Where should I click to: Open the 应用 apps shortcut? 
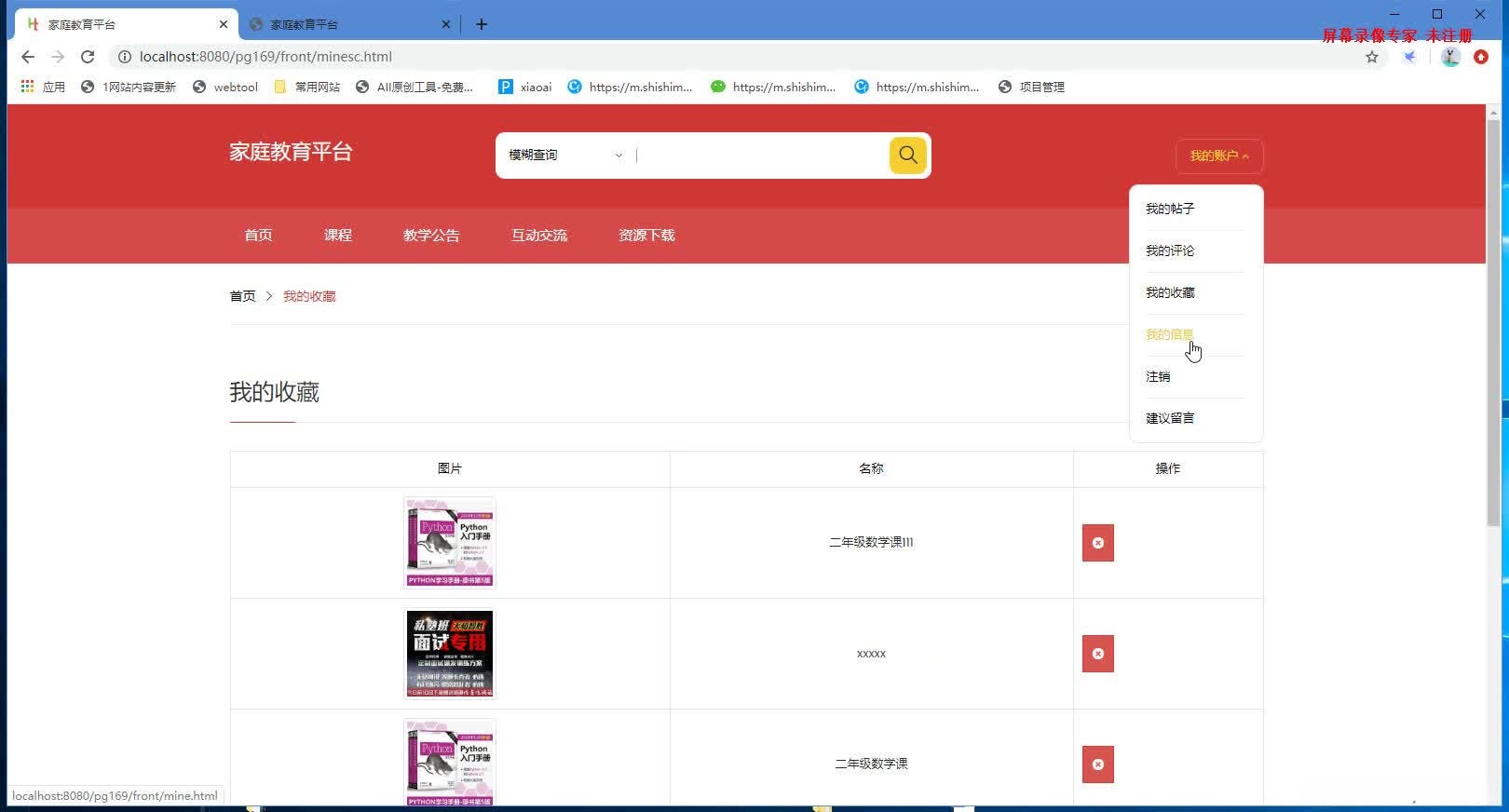tap(43, 87)
